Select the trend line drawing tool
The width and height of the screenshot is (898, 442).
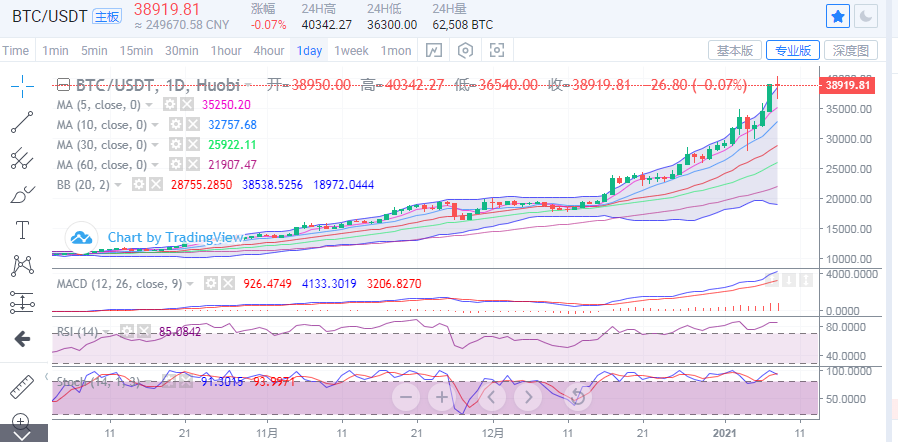pyautogui.click(x=22, y=123)
